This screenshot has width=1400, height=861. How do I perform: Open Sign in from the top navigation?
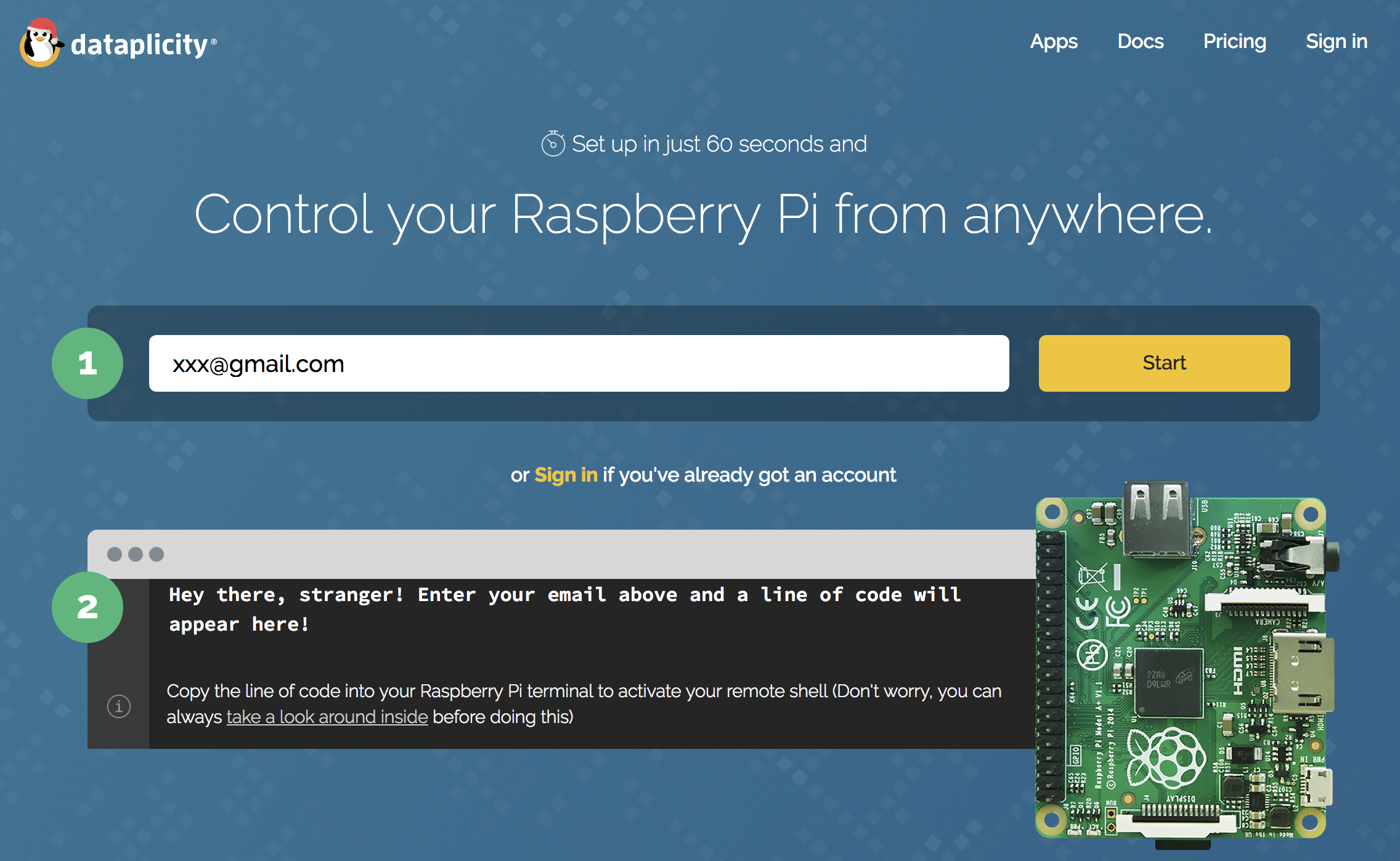coord(1337,41)
